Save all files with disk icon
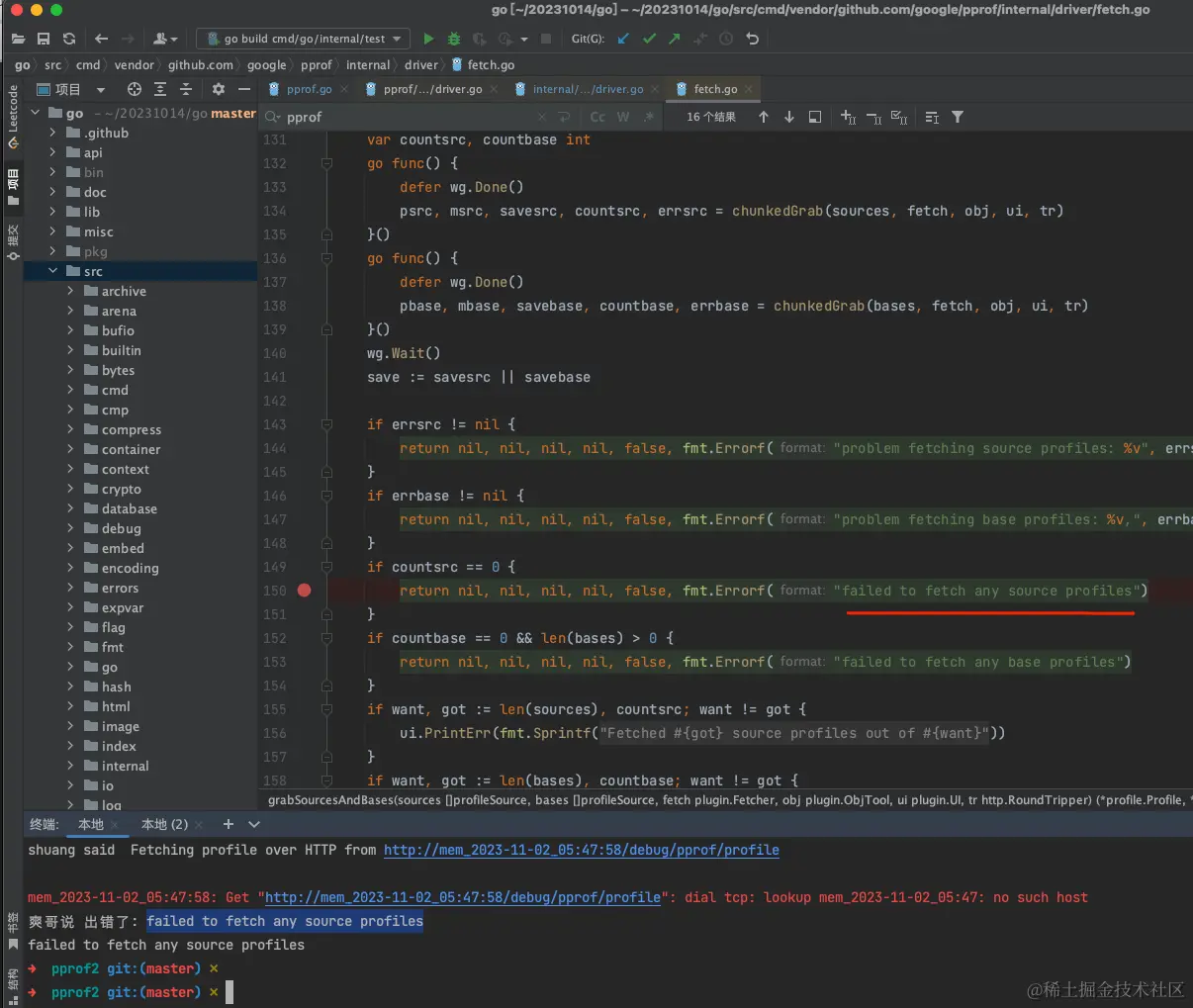Screen dimensions: 1193x1008 (44, 39)
